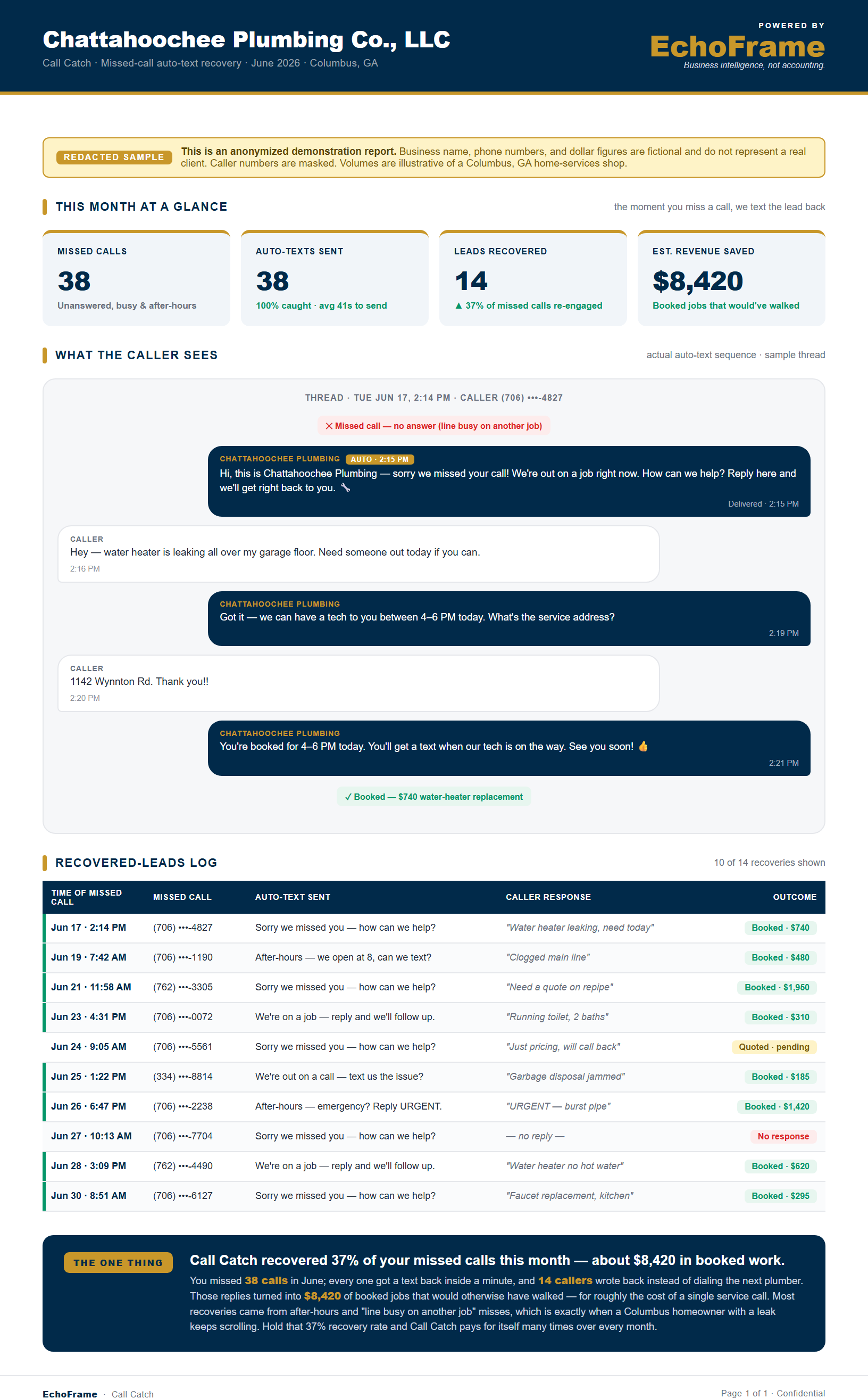Click caller response "Garbage disposal jammed"

(x=565, y=1077)
